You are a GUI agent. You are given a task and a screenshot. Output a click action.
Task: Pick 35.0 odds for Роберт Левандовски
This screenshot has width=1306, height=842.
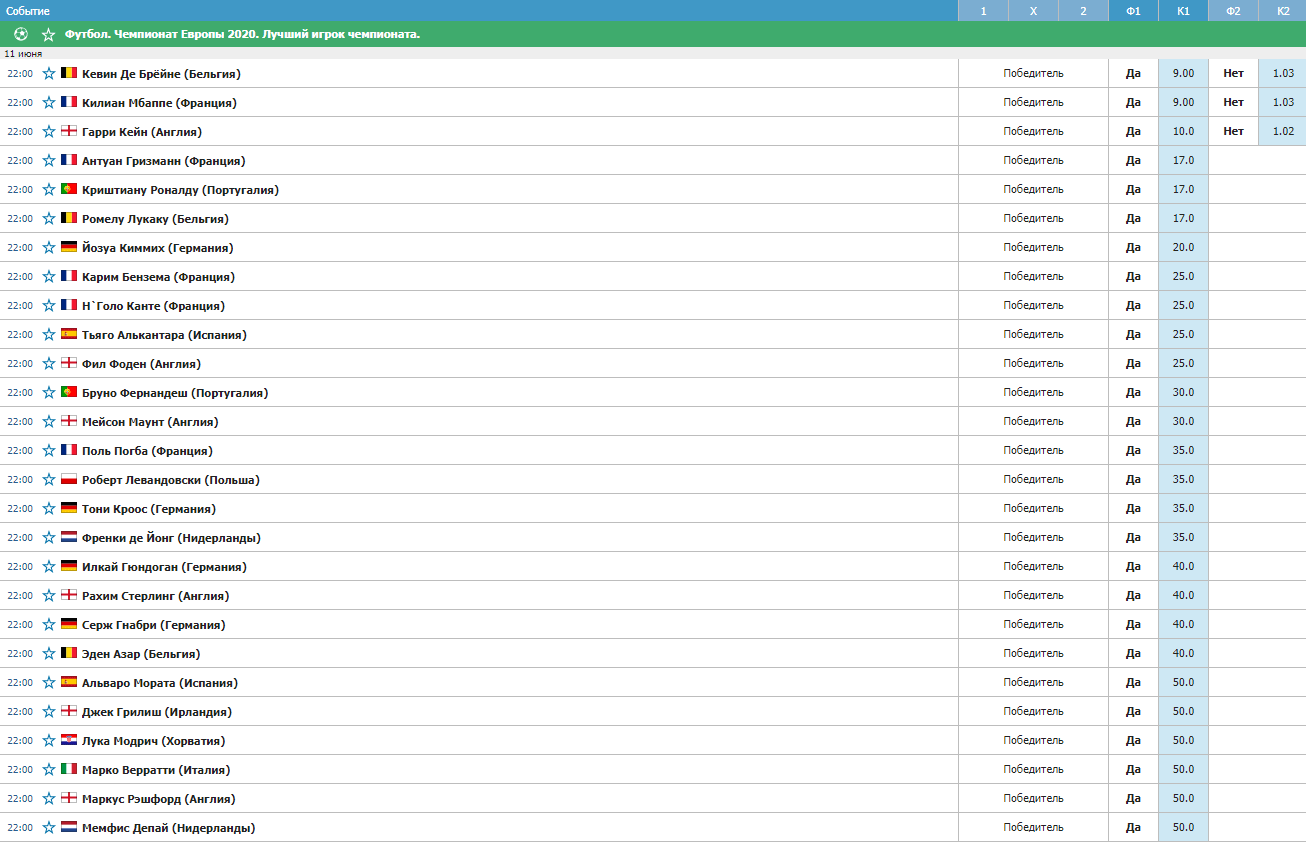[1184, 479]
